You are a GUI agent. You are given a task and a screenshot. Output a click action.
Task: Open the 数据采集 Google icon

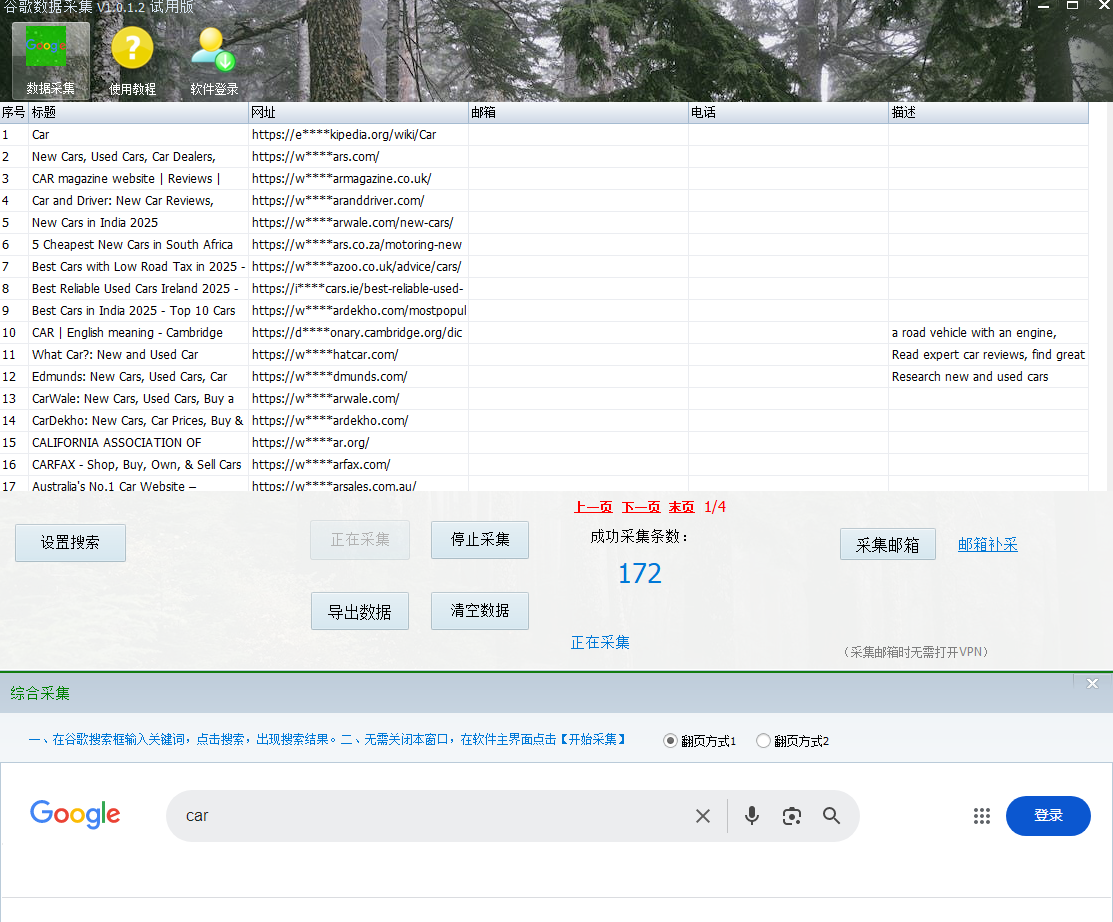pos(50,61)
